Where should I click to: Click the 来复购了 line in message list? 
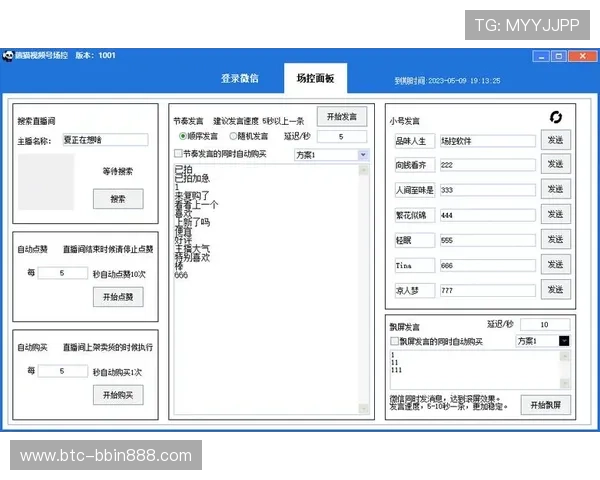[x=192, y=196]
